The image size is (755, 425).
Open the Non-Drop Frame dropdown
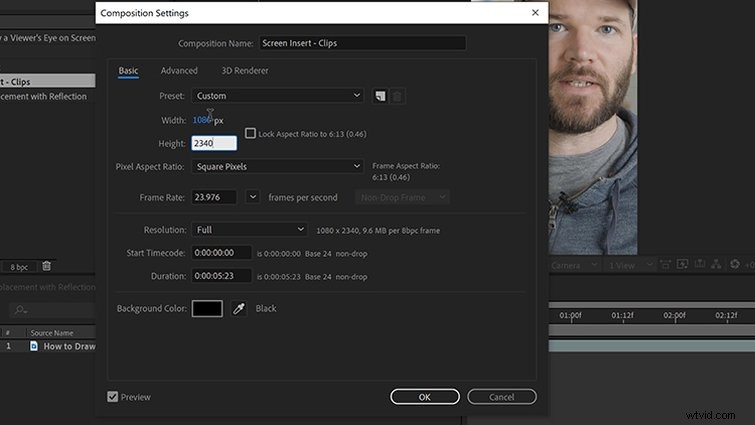(x=403, y=197)
